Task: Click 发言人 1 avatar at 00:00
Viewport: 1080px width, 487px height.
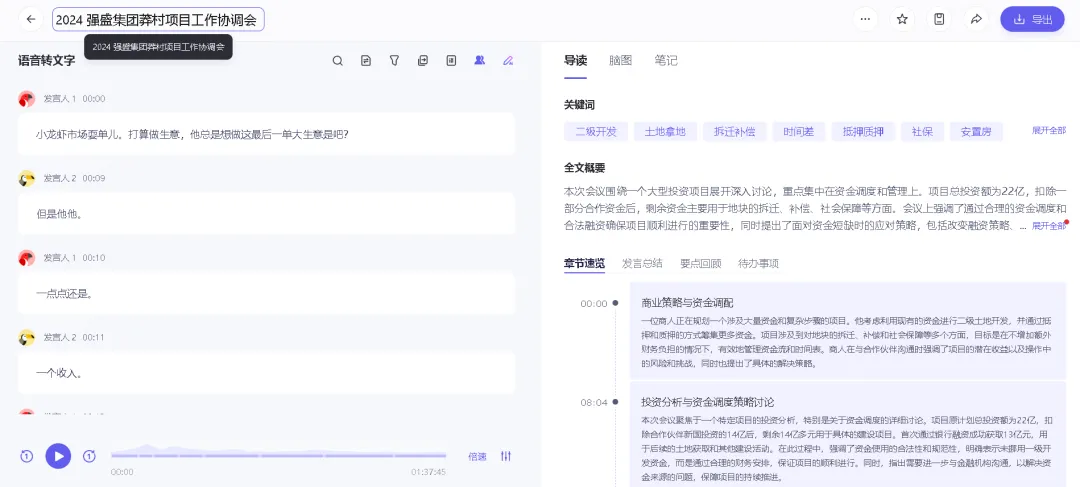Action: point(27,99)
